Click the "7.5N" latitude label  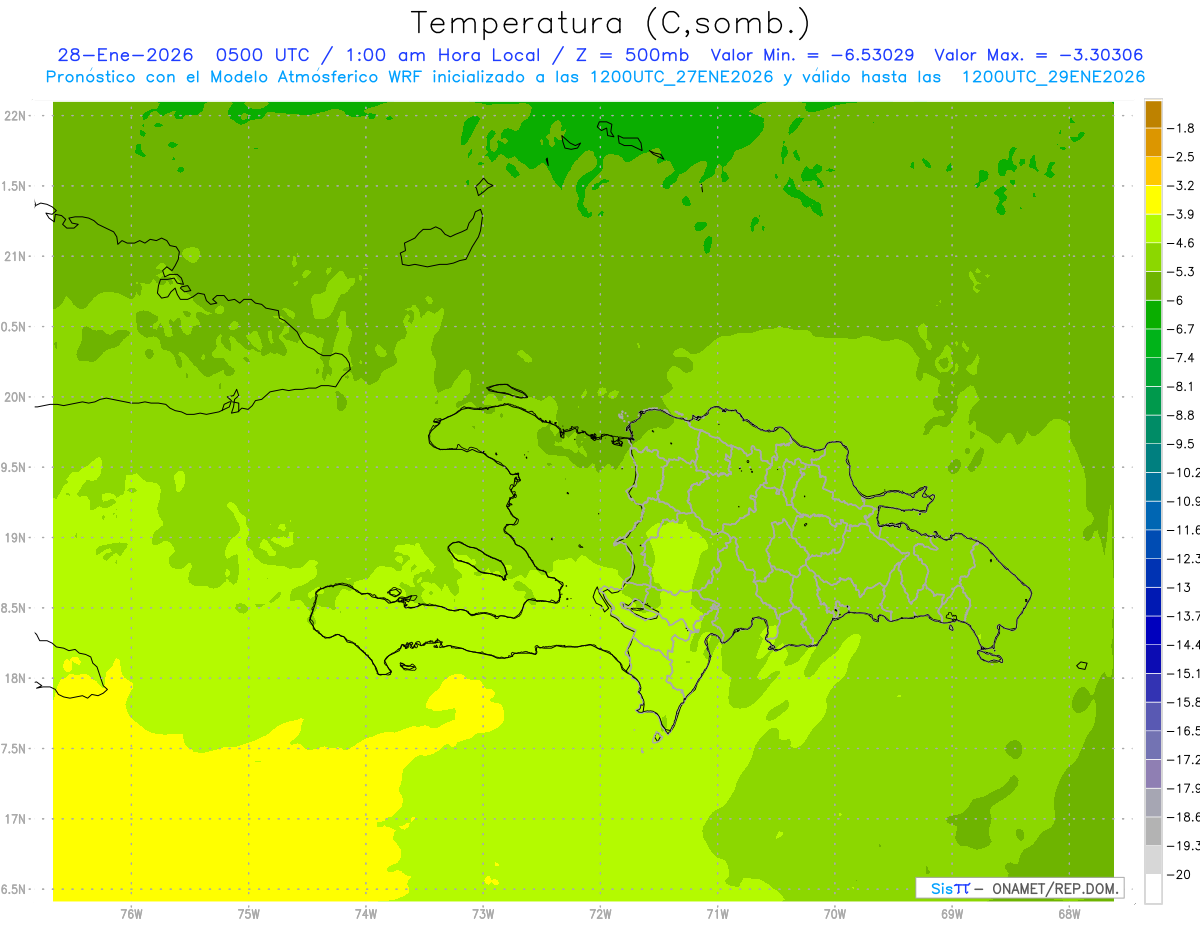tap(15, 749)
